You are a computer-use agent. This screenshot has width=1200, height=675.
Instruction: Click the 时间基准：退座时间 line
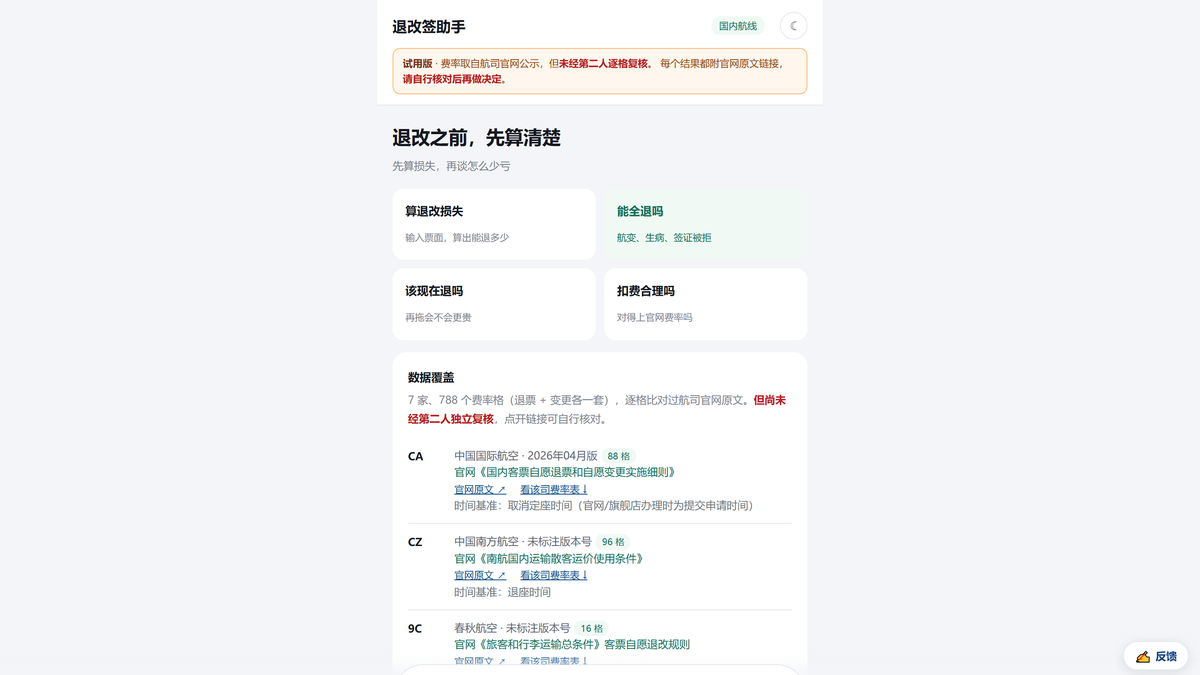(x=502, y=592)
